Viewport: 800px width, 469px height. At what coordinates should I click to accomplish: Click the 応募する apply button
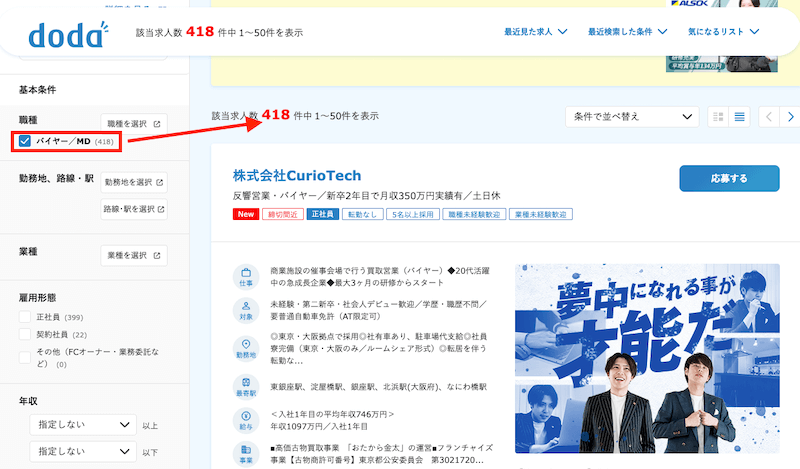click(x=729, y=178)
